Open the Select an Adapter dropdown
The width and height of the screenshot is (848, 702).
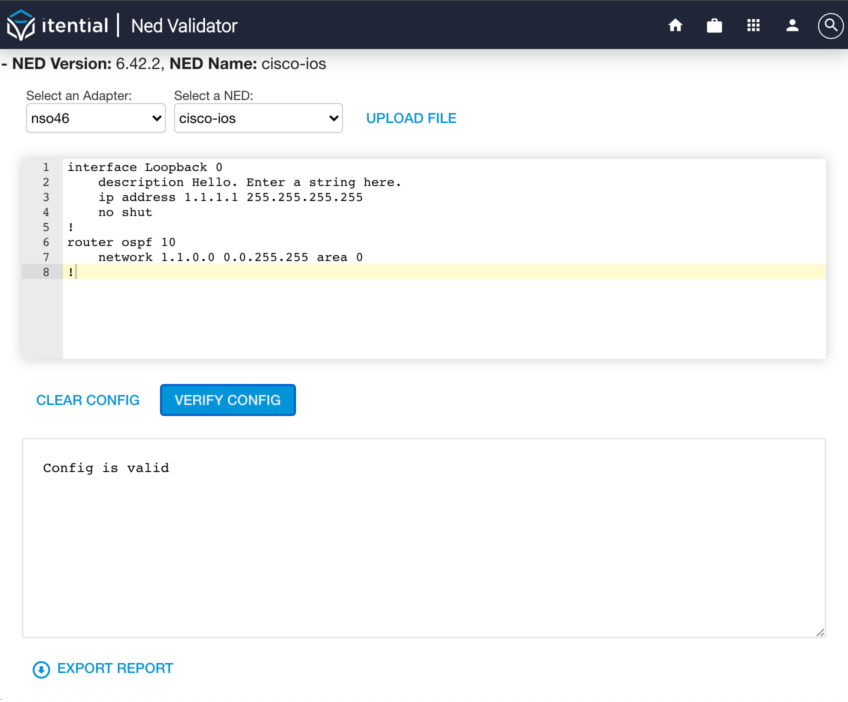click(96, 118)
